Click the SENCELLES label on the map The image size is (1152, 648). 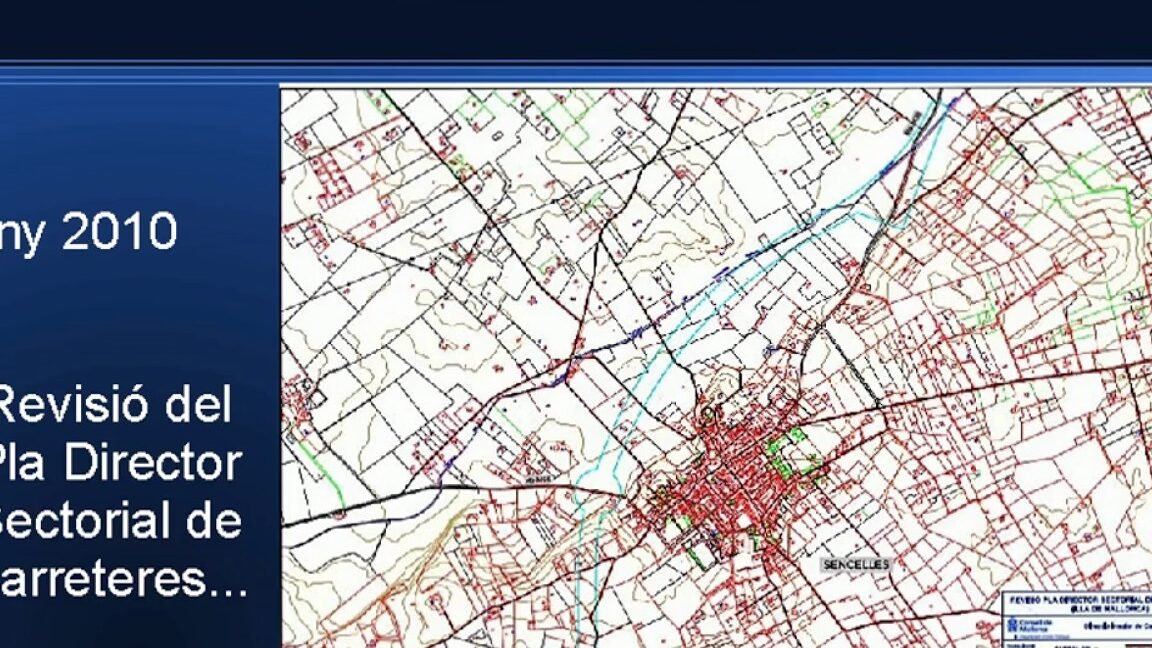pos(856,564)
